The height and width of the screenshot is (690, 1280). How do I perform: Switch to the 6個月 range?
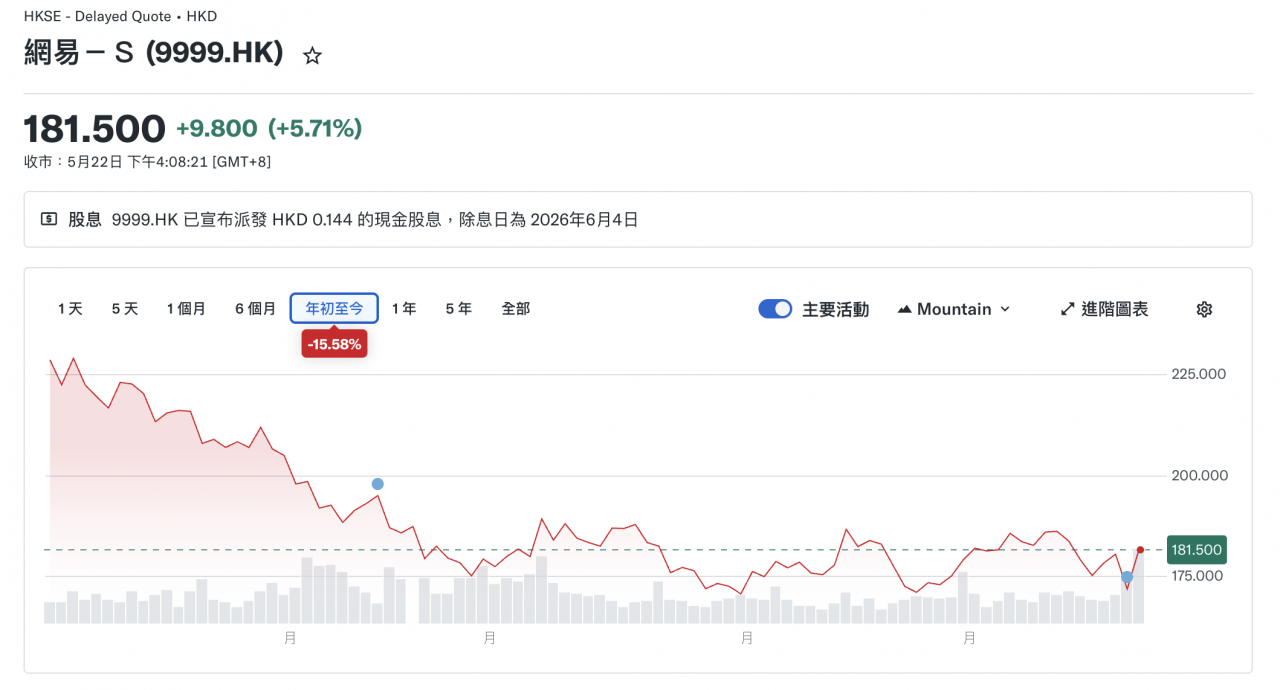click(255, 309)
